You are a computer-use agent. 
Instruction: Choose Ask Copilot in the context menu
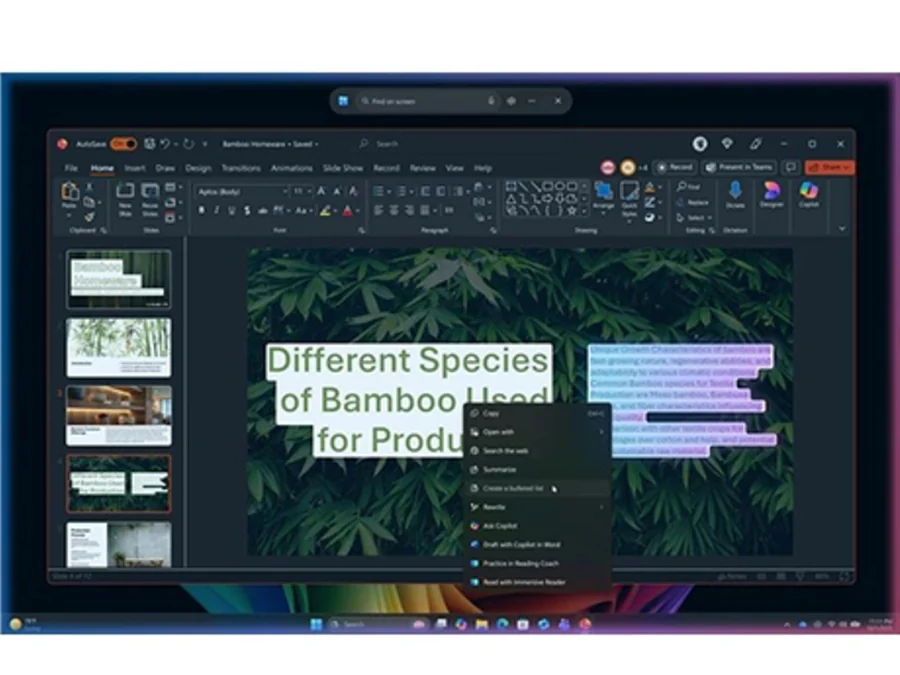pos(537,526)
